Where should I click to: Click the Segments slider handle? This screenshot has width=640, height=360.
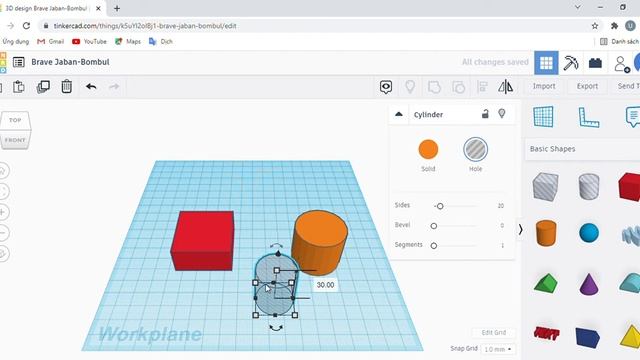click(x=433, y=246)
